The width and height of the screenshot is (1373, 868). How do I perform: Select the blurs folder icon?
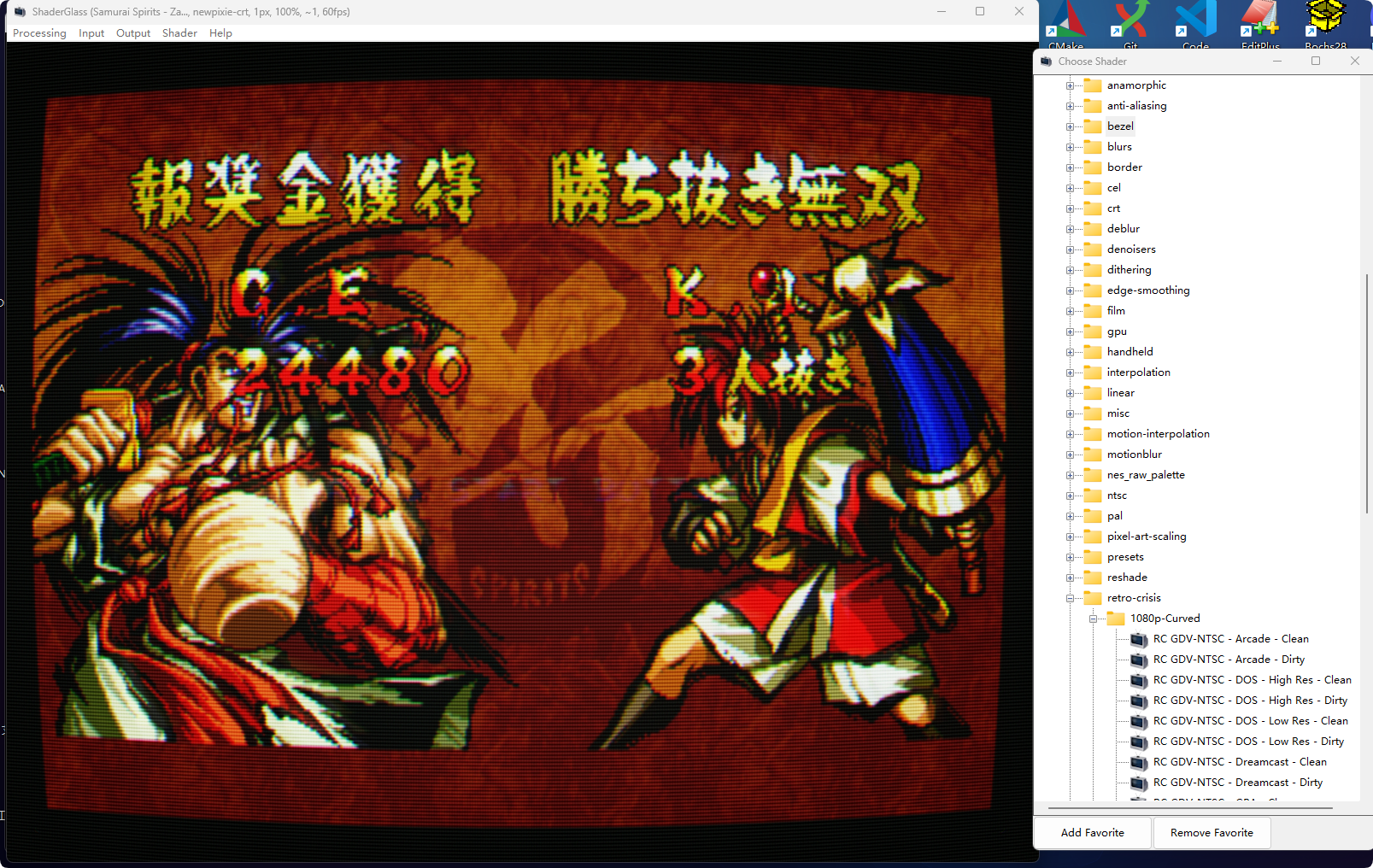point(1093,147)
